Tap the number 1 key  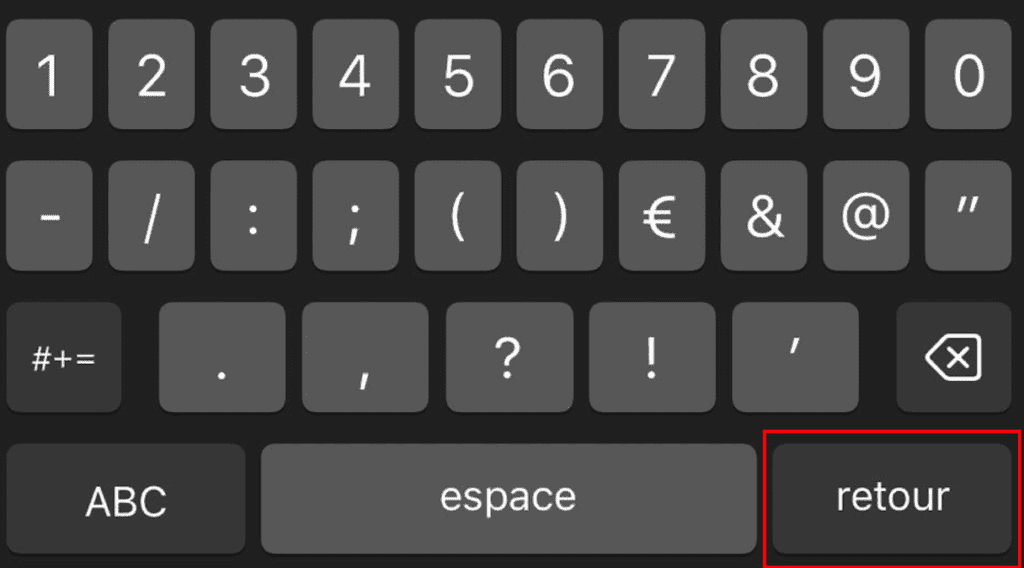(x=49, y=74)
